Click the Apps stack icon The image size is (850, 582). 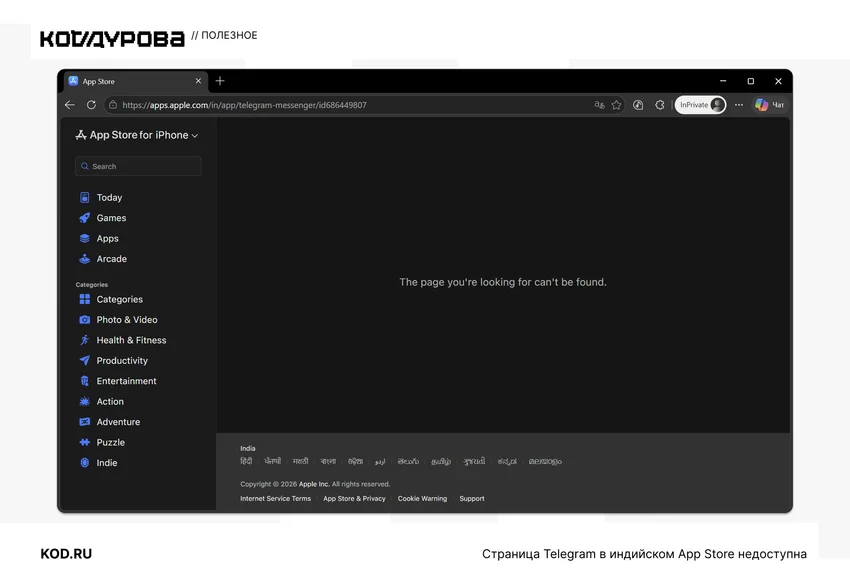click(85, 238)
